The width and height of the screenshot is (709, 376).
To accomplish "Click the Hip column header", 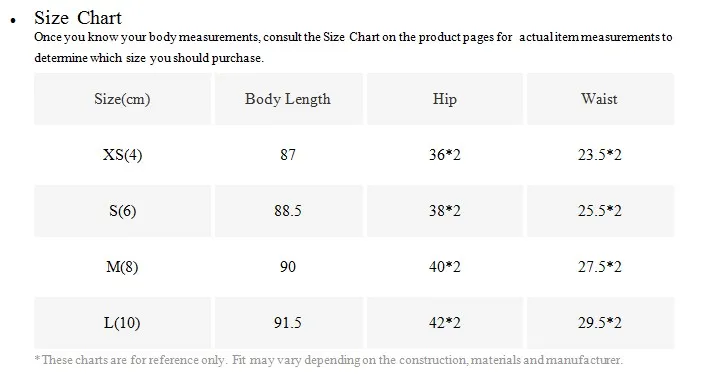I will [444, 99].
